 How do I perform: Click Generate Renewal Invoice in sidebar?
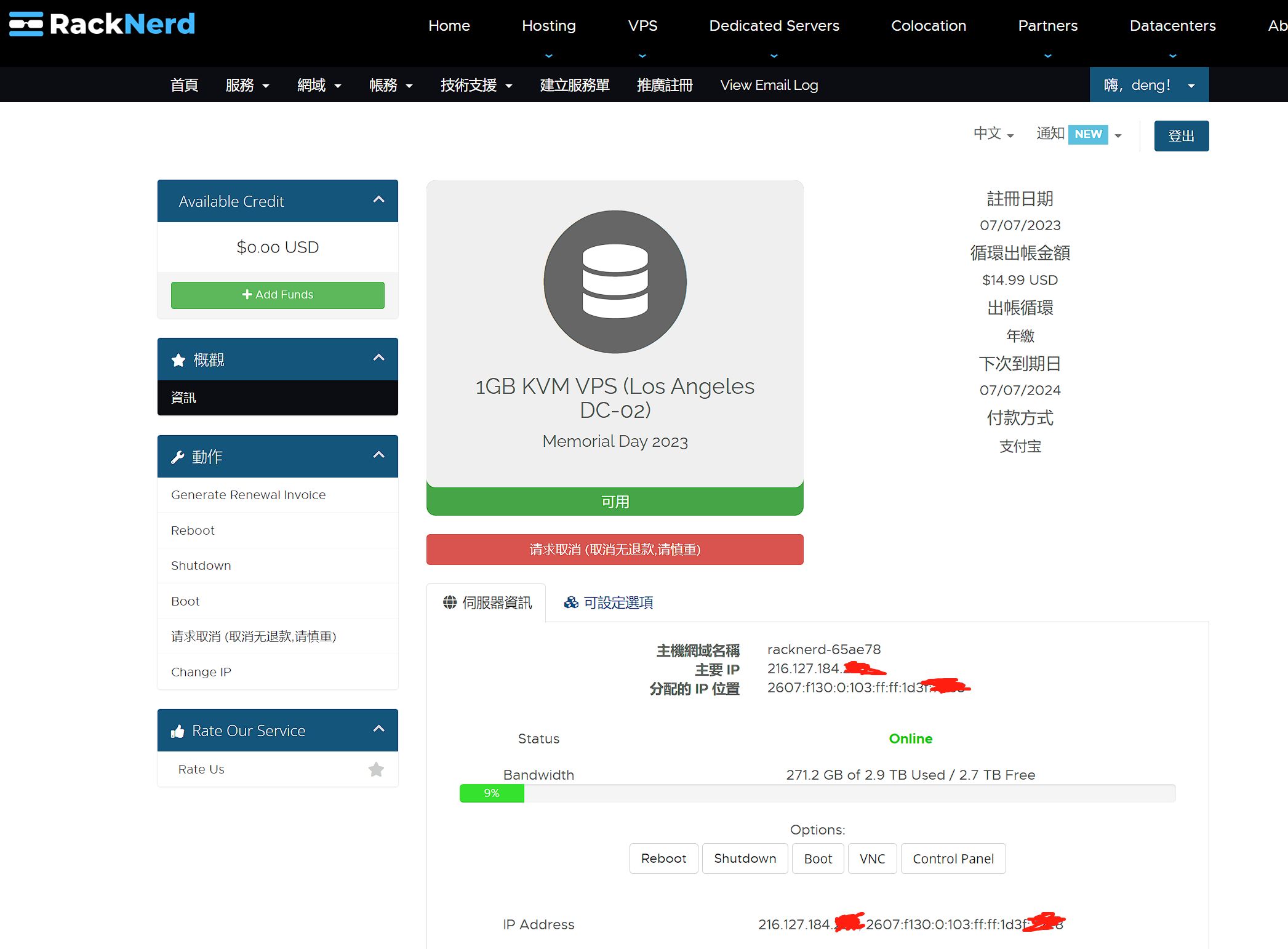pyautogui.click(x=278, y=495)
